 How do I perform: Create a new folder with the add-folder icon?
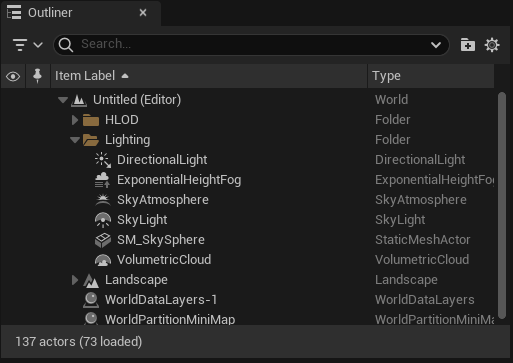pos(467,45)
